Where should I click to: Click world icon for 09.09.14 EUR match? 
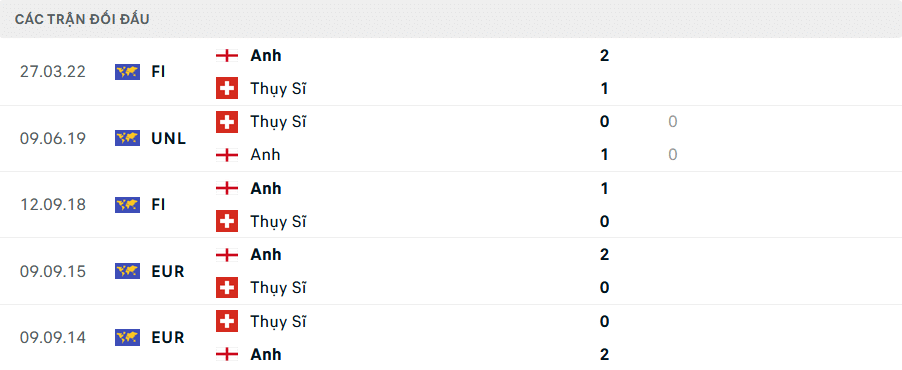coord(127,337)
